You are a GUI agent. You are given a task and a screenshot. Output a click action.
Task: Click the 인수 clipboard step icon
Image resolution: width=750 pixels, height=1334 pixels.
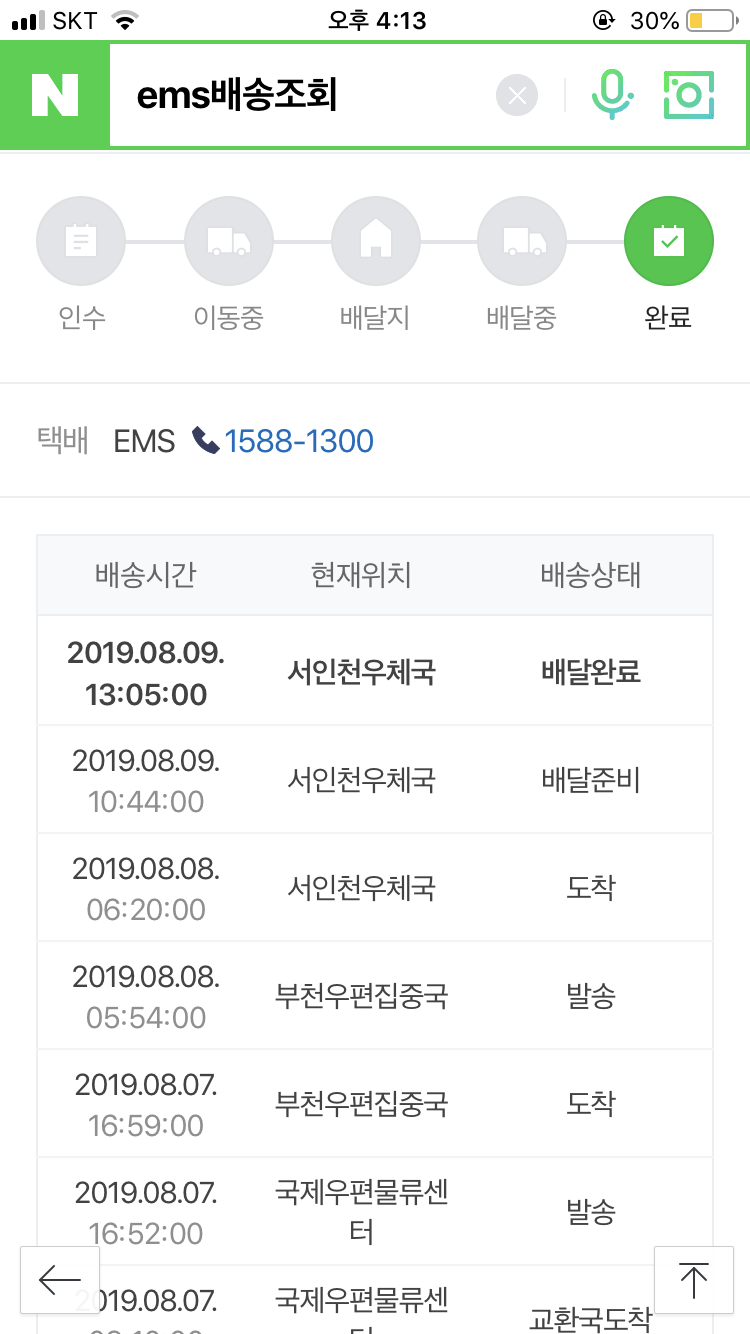click(x=81, y=241)
